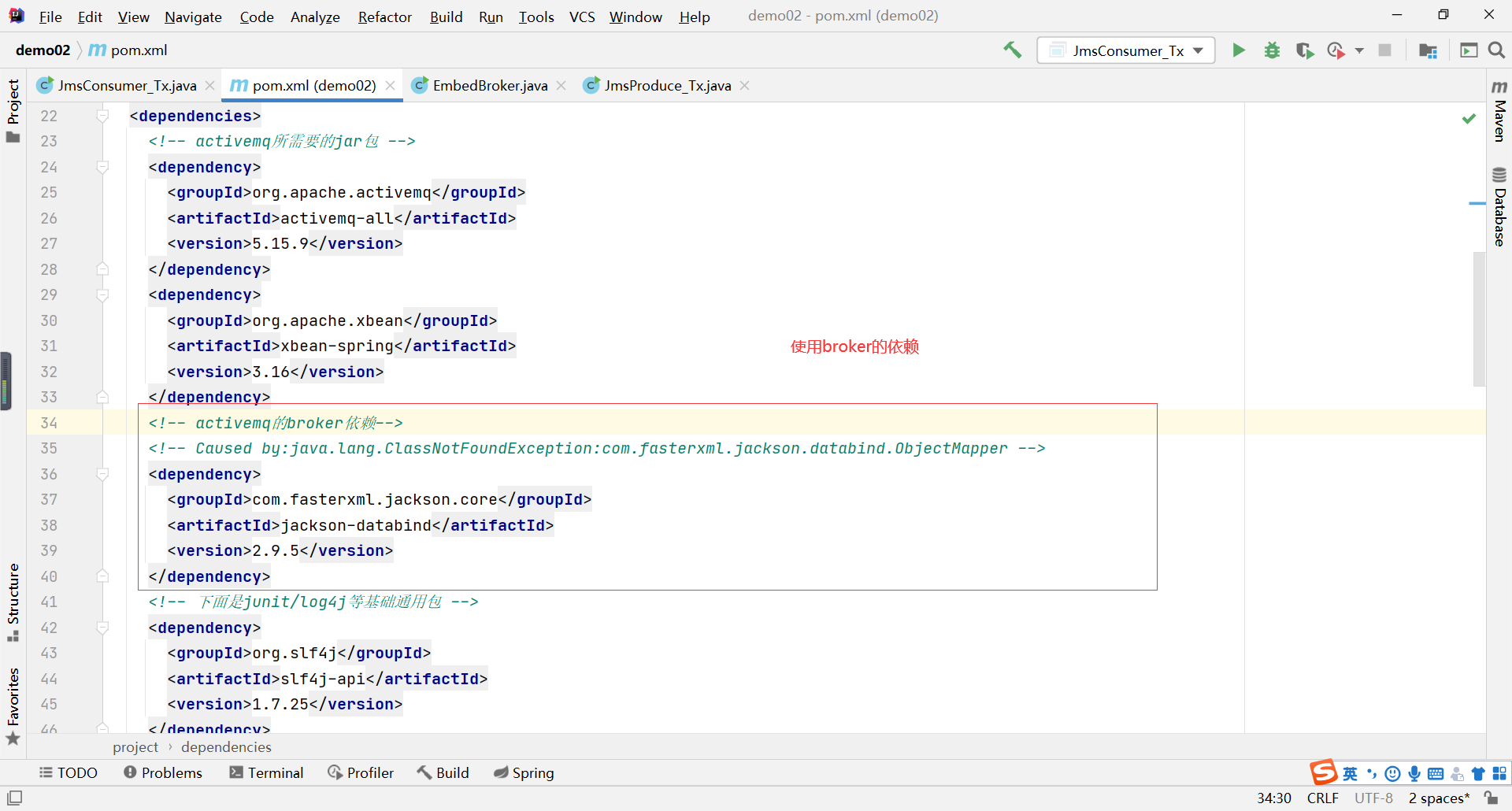Collapse the jackson dependency fold at line 36
Screen dimensions: 1512x811
pos(102,474)
